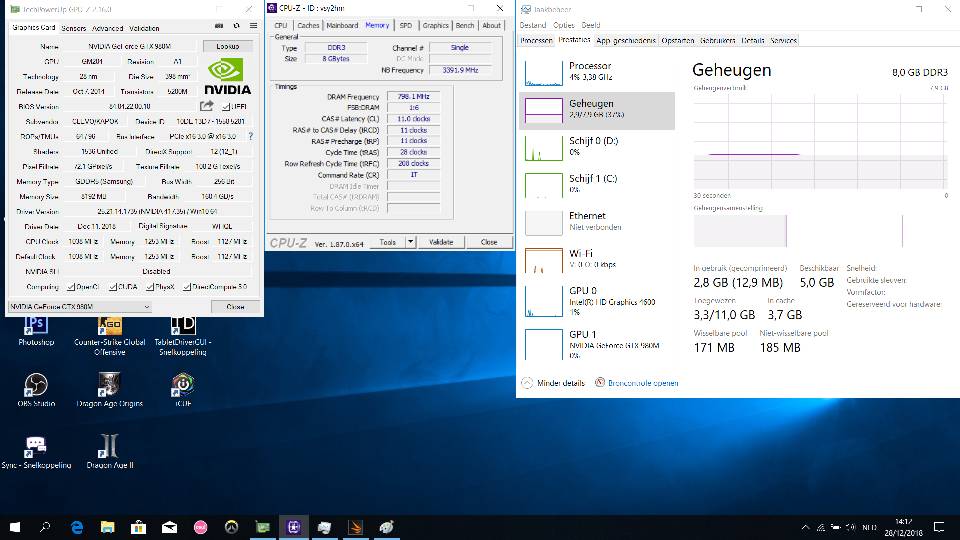This screenshot has height=540, width=960.
Task: Open the SPD tab in CPU-Z
Action: (x=405, y=25)
